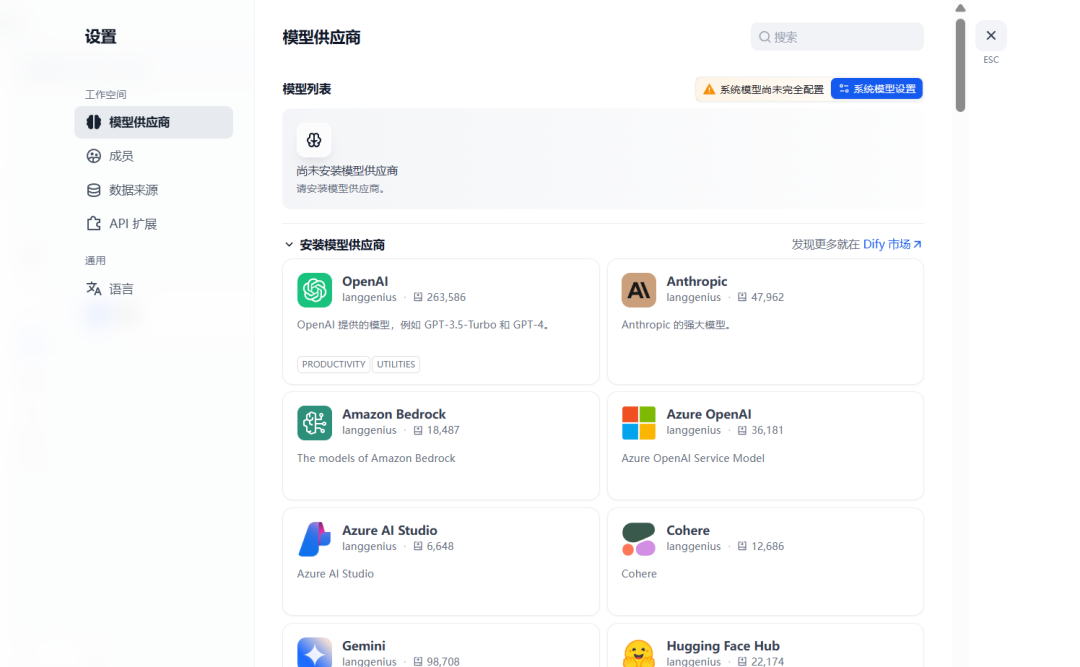Click the magnifier icon in search box
This screenshot has width=1080, height=667.
pyautogui.click(x=765, y=37)
